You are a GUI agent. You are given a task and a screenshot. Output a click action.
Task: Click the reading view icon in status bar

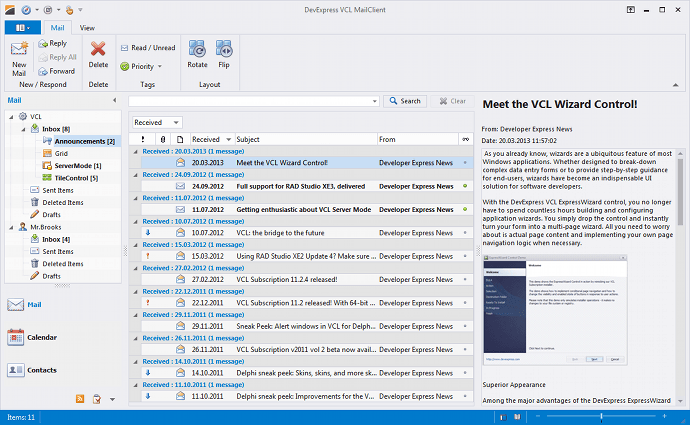click(518, 417)
